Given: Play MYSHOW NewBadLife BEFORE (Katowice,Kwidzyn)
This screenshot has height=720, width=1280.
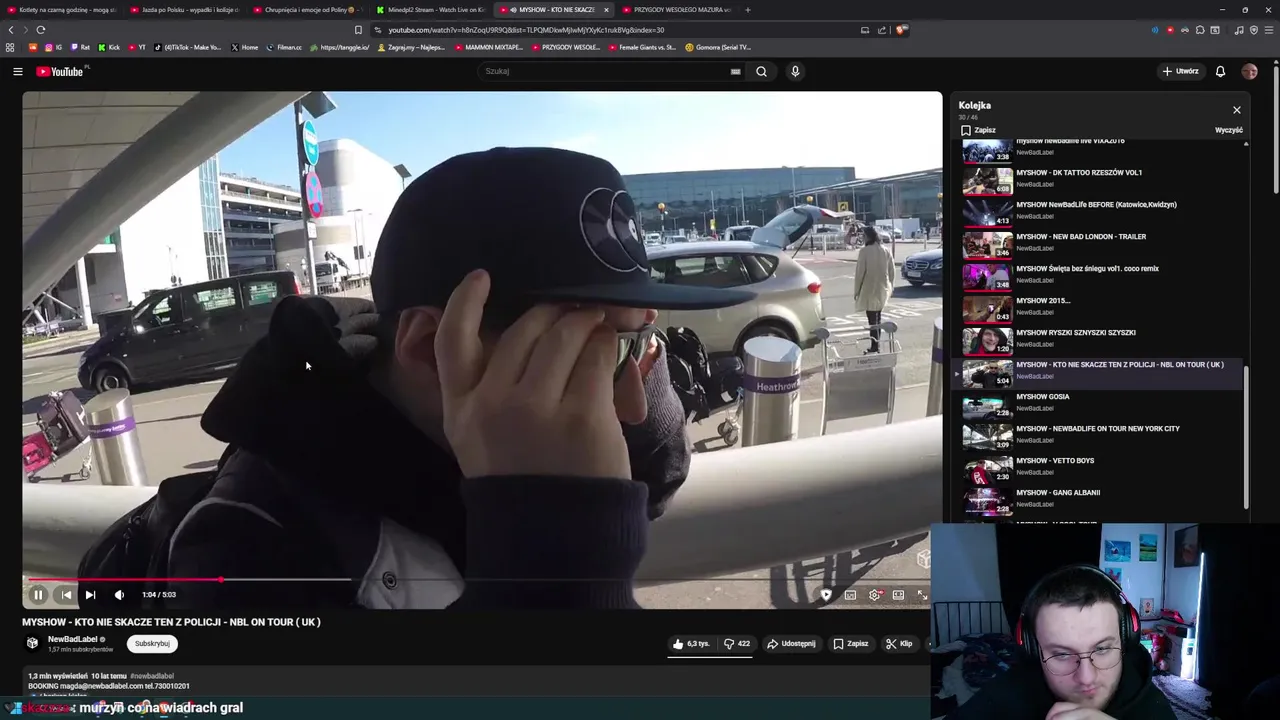Looking at the screenshot, I should (1100, 212).
